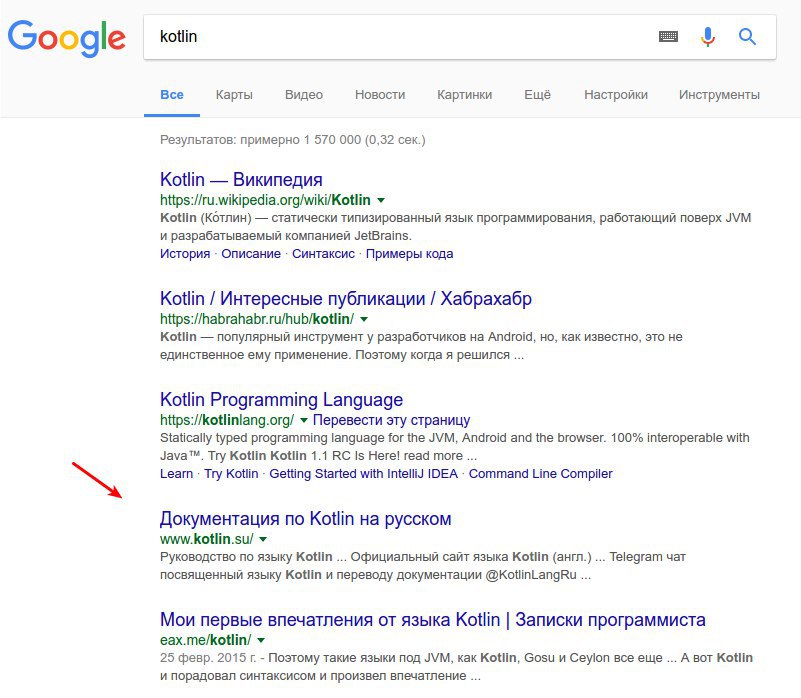The width and height of the screenshot is (801, 698).
Task: Open Документация по Kotlin на русском
Action: 305,519
